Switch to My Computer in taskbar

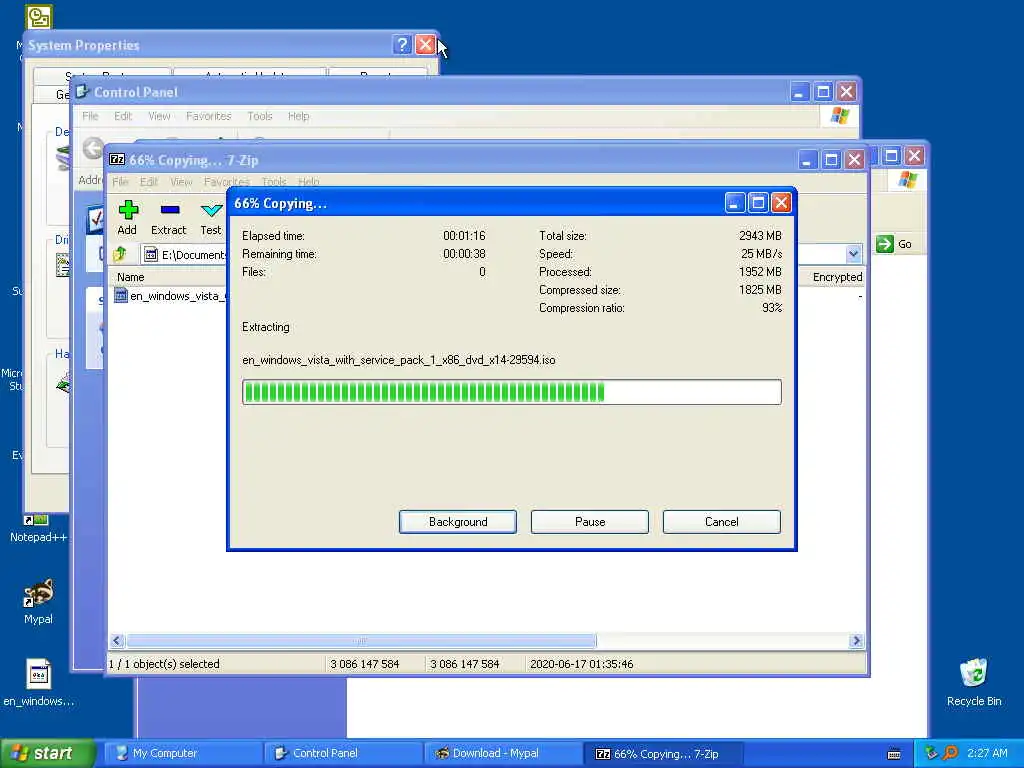tap(183, 753)
